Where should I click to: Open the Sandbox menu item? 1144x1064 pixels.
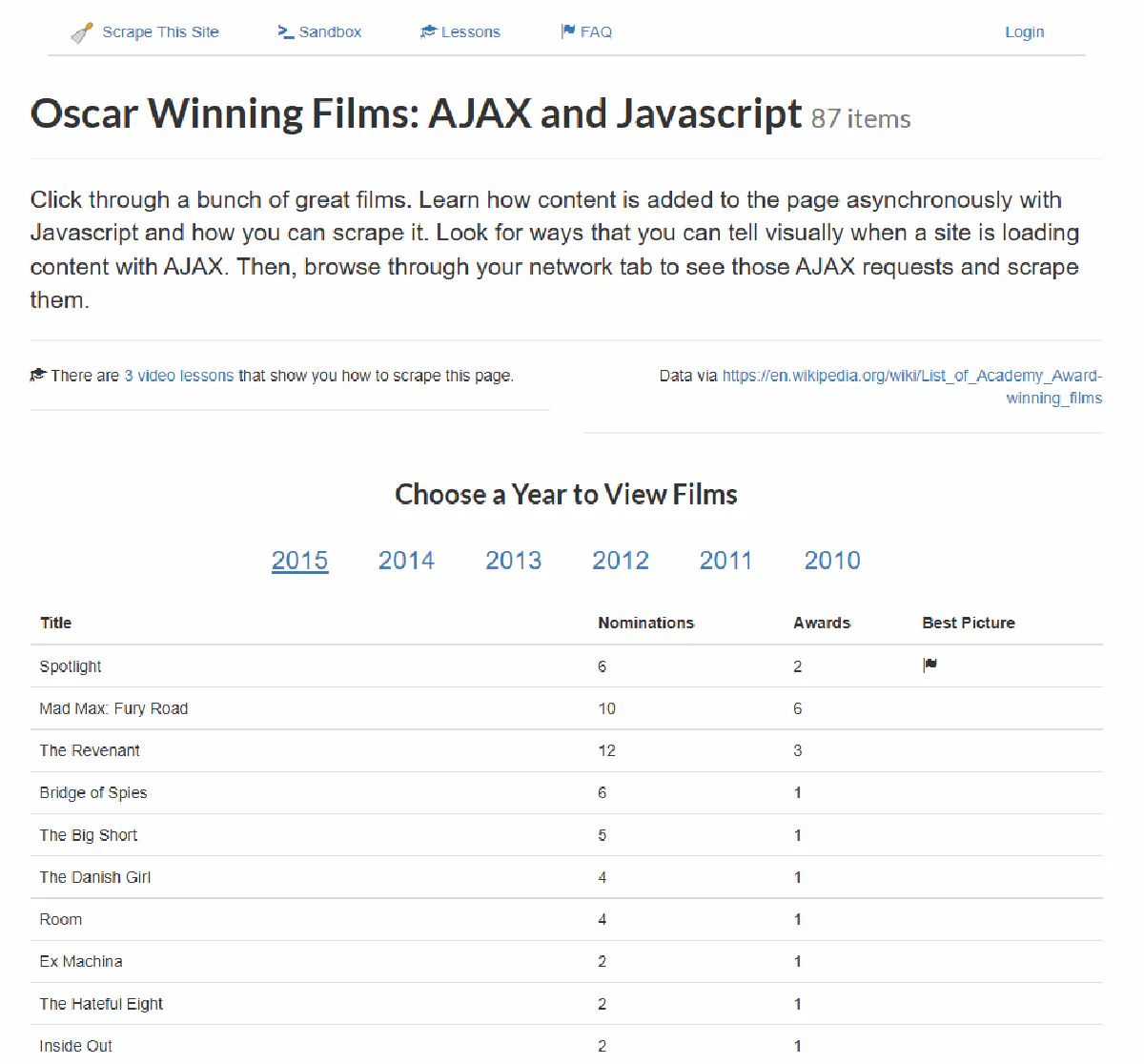click(x=330, y=32)
